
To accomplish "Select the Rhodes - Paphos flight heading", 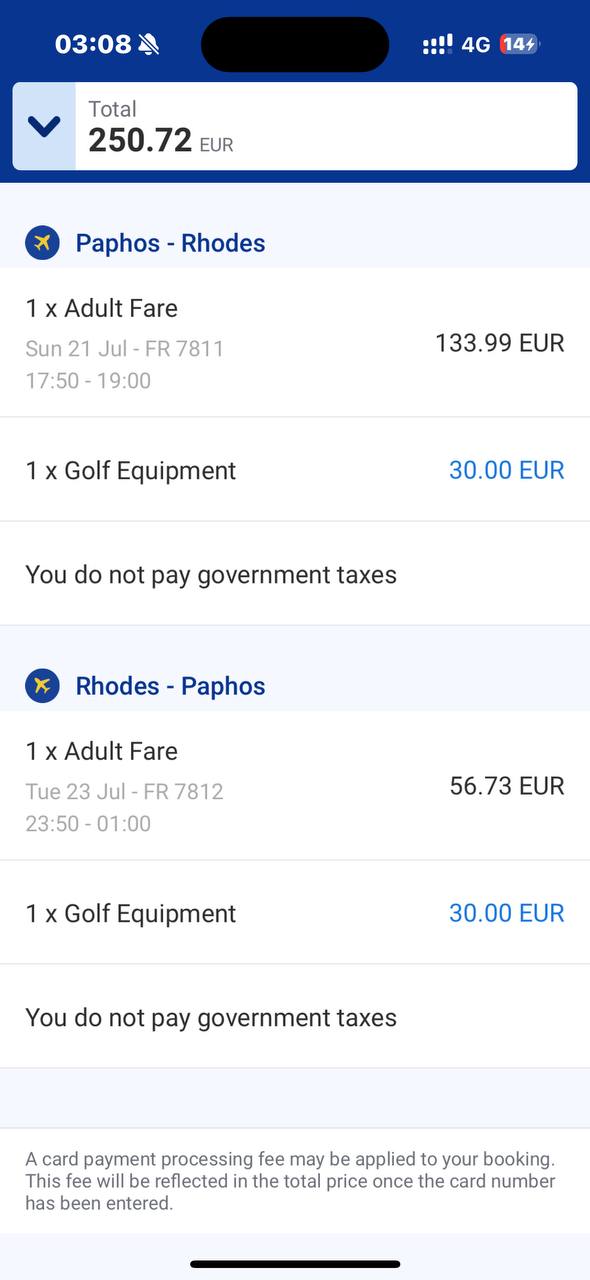I will (170, 686).
